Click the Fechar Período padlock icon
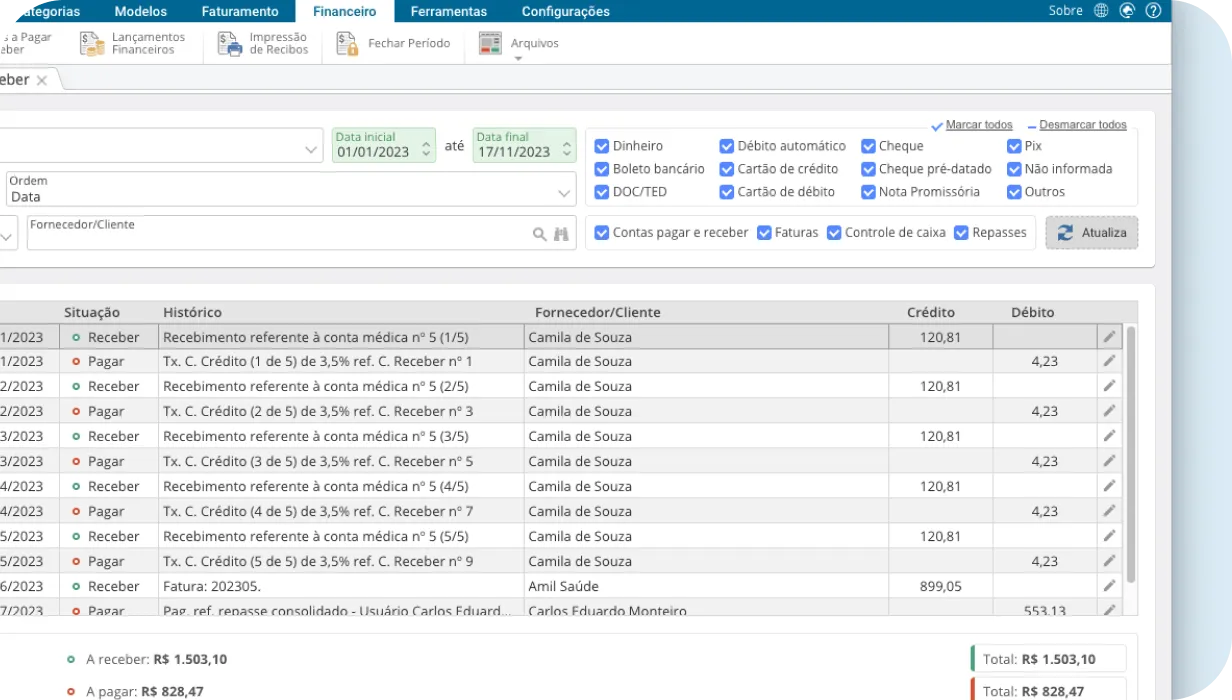 (x=346, y=43)
